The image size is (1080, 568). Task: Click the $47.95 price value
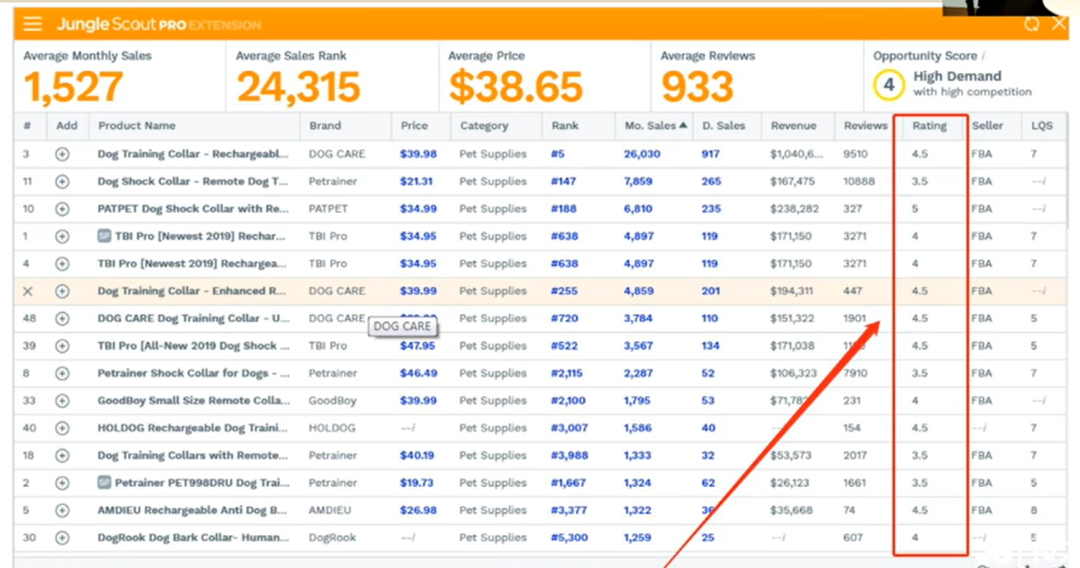click(x=417, y=346)
